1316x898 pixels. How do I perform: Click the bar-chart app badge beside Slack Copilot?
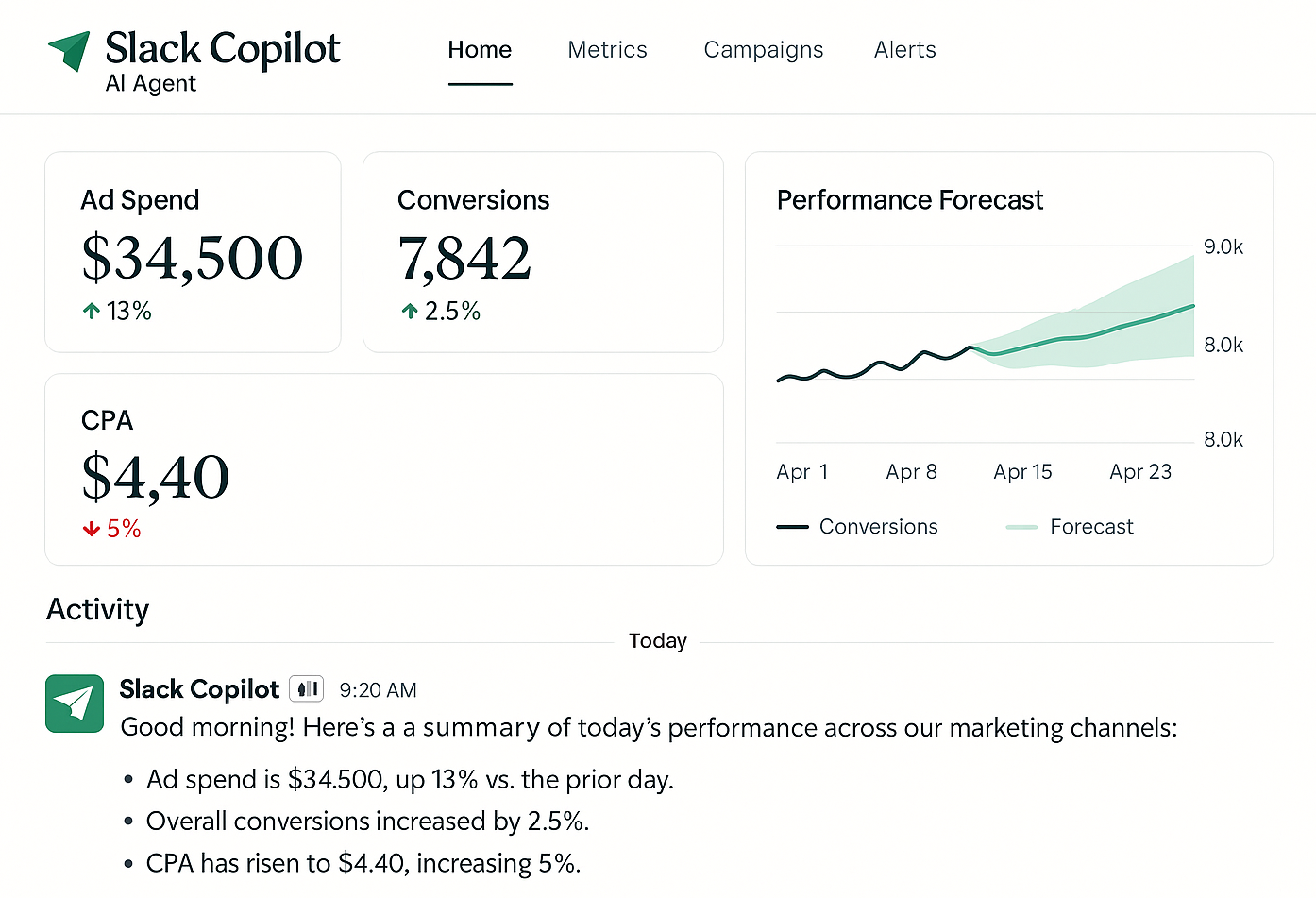pyautogui.click(x=306, y=689)
